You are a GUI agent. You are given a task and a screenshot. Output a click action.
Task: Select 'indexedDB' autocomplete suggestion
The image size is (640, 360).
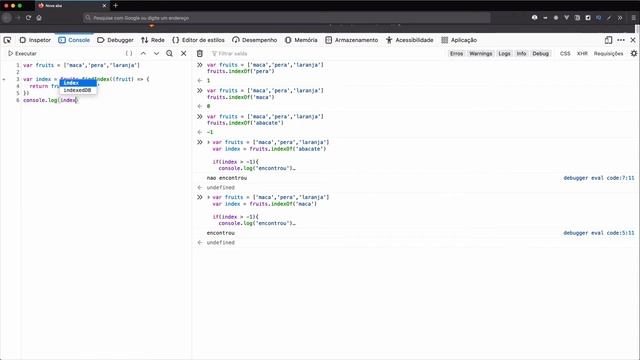point(78,90)
